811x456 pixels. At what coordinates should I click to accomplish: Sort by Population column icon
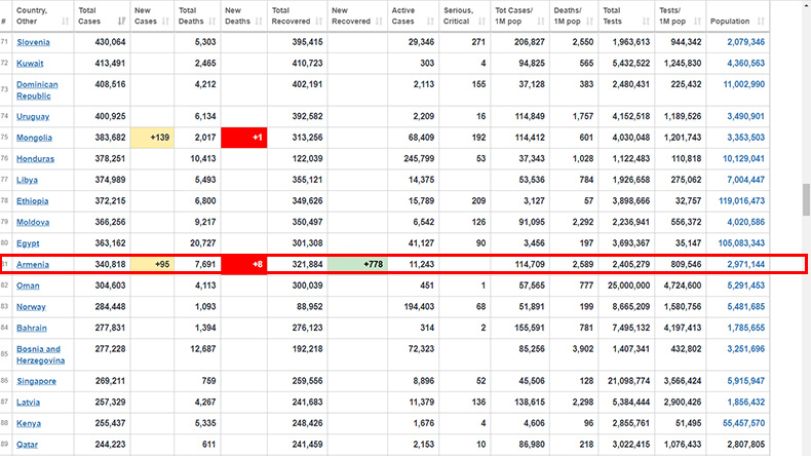pos(761,21)
